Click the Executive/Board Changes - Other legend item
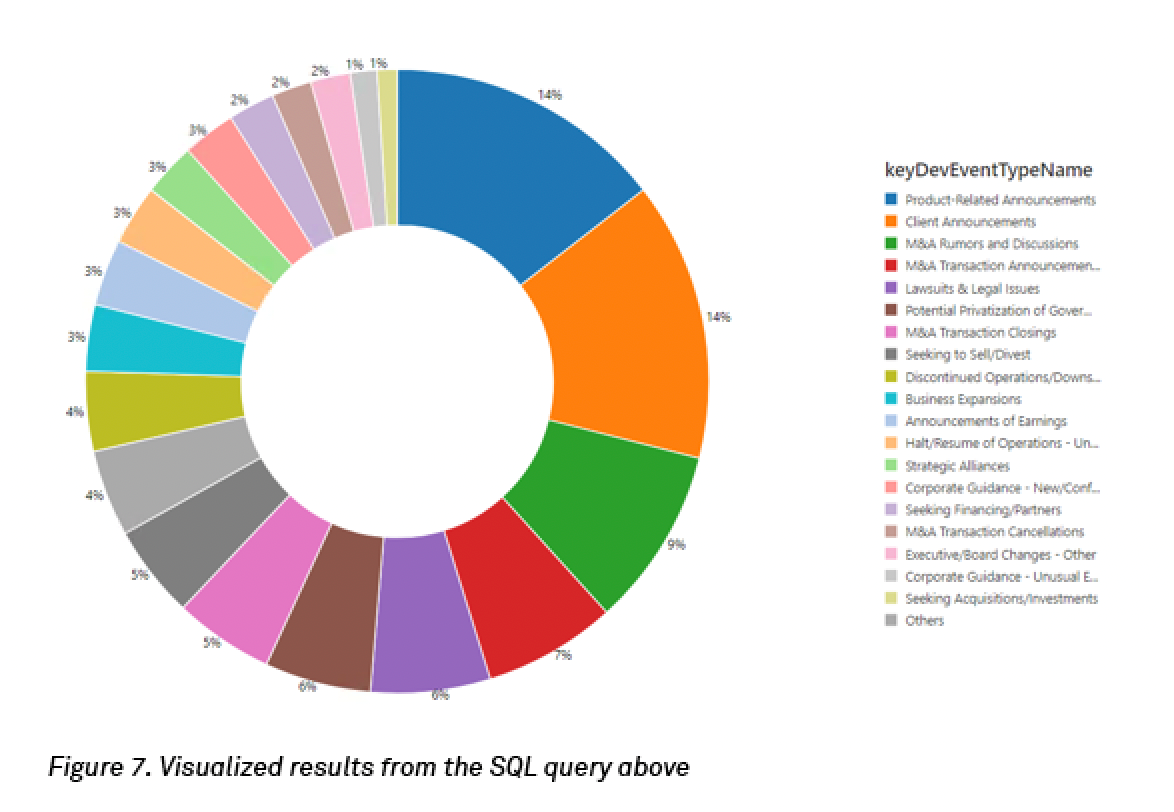Viewport: 1174px width, 812px height. point(1000,554)
